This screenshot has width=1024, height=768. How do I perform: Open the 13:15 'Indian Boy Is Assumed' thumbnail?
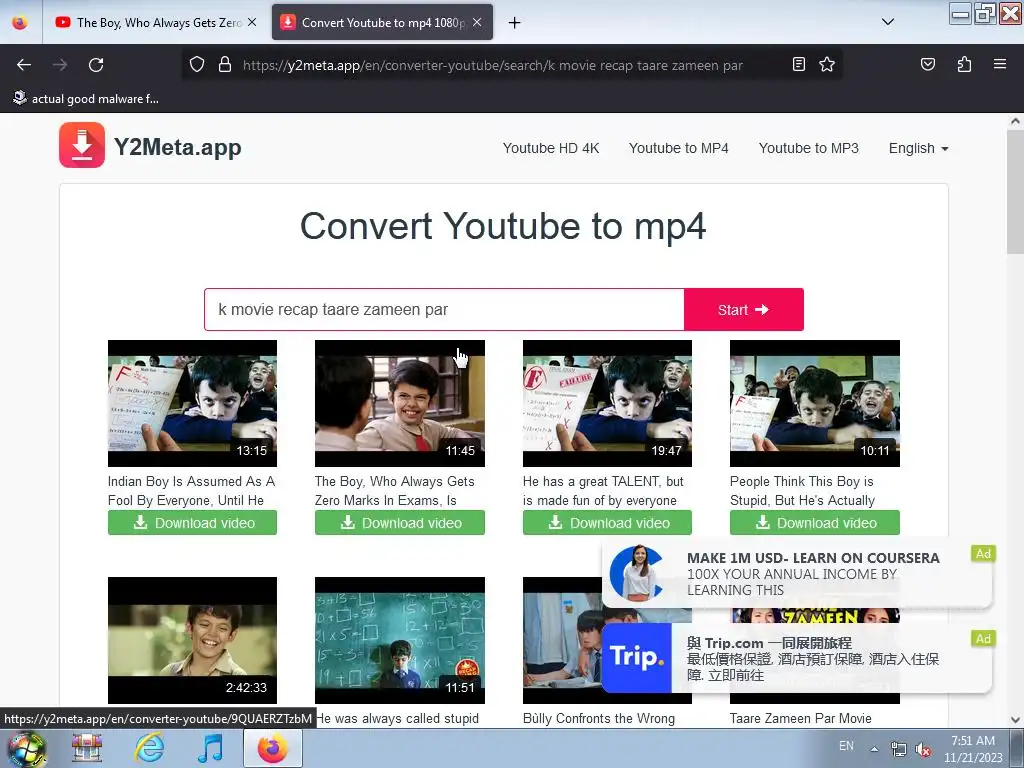coord(192,404)
